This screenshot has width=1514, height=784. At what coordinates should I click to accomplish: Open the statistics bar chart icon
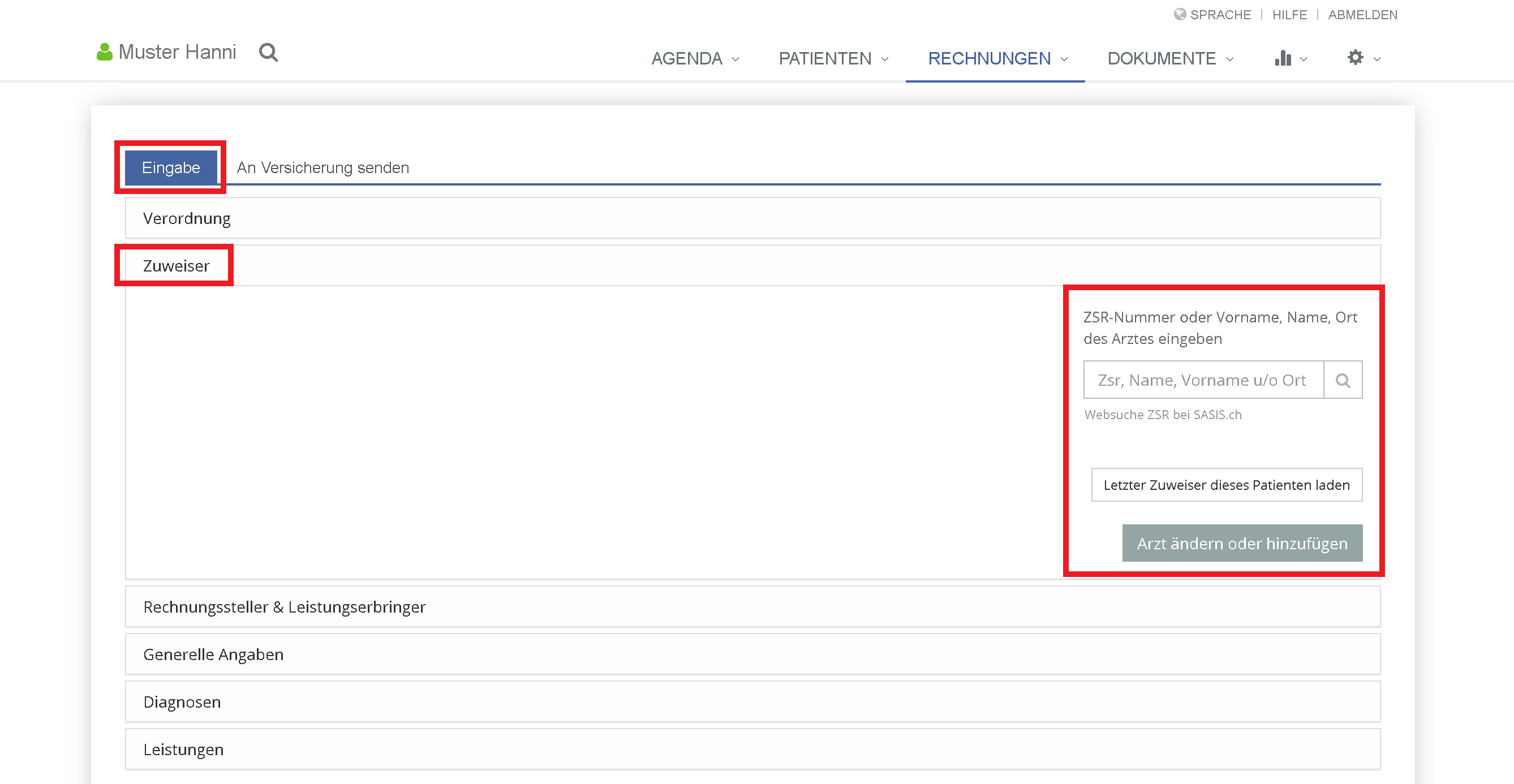(1283, 58)
